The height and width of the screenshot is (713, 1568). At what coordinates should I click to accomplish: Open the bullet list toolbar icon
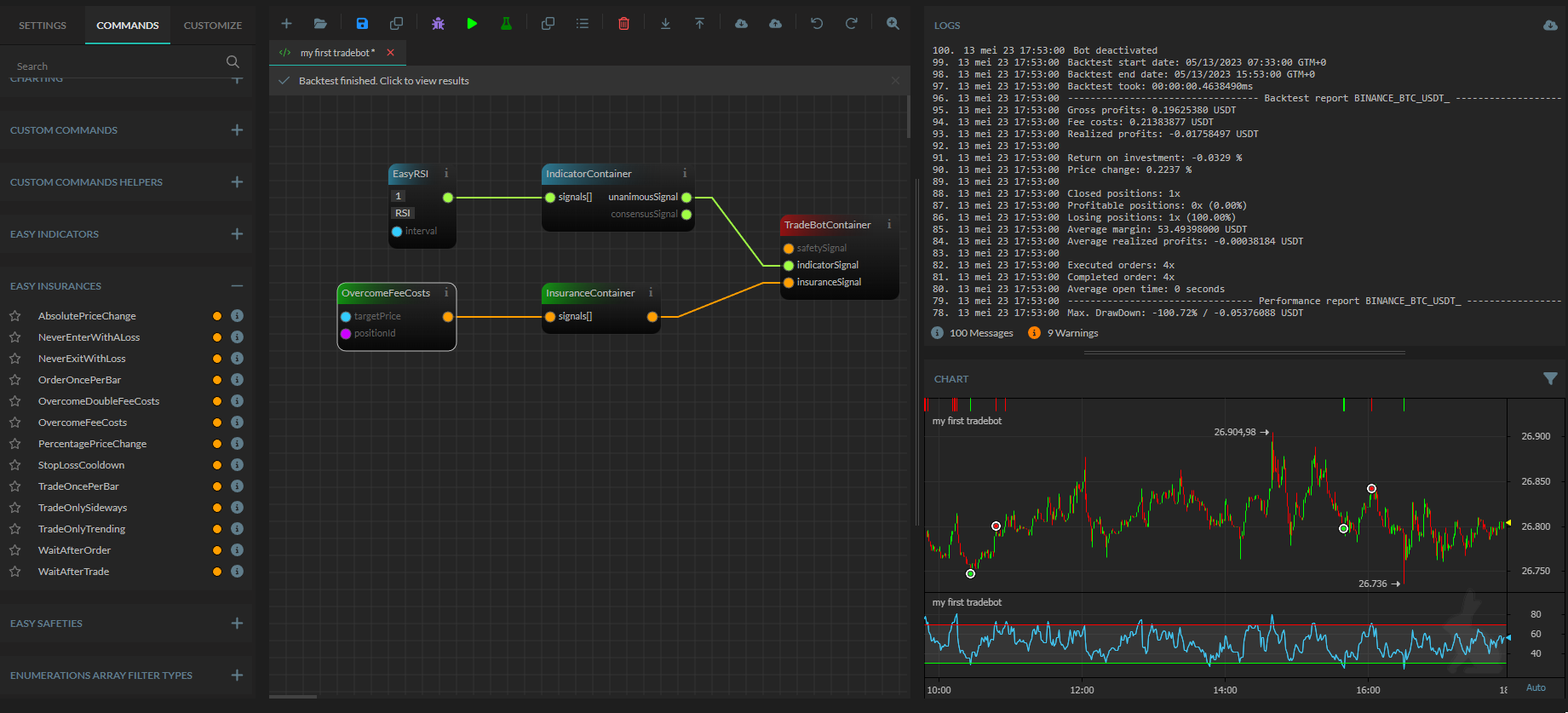582,24
